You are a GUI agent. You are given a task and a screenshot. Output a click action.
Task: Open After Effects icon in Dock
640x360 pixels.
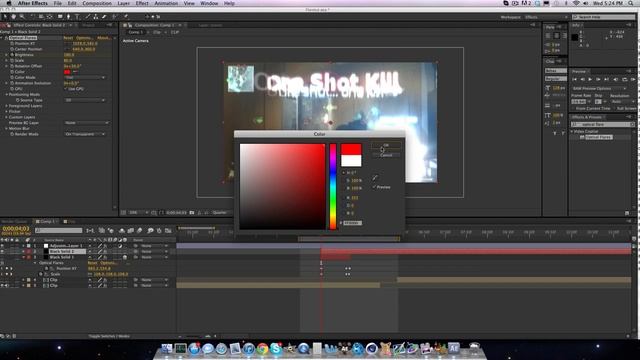(453, 348)
